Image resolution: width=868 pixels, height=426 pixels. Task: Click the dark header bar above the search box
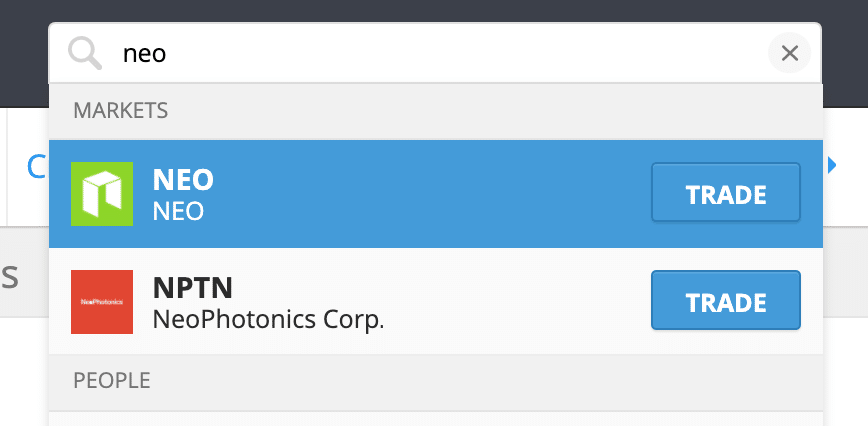click(x=434, y=10)
